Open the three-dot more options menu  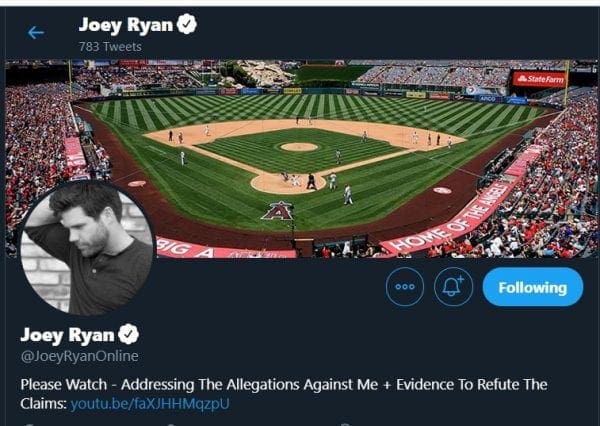[405, 287]
